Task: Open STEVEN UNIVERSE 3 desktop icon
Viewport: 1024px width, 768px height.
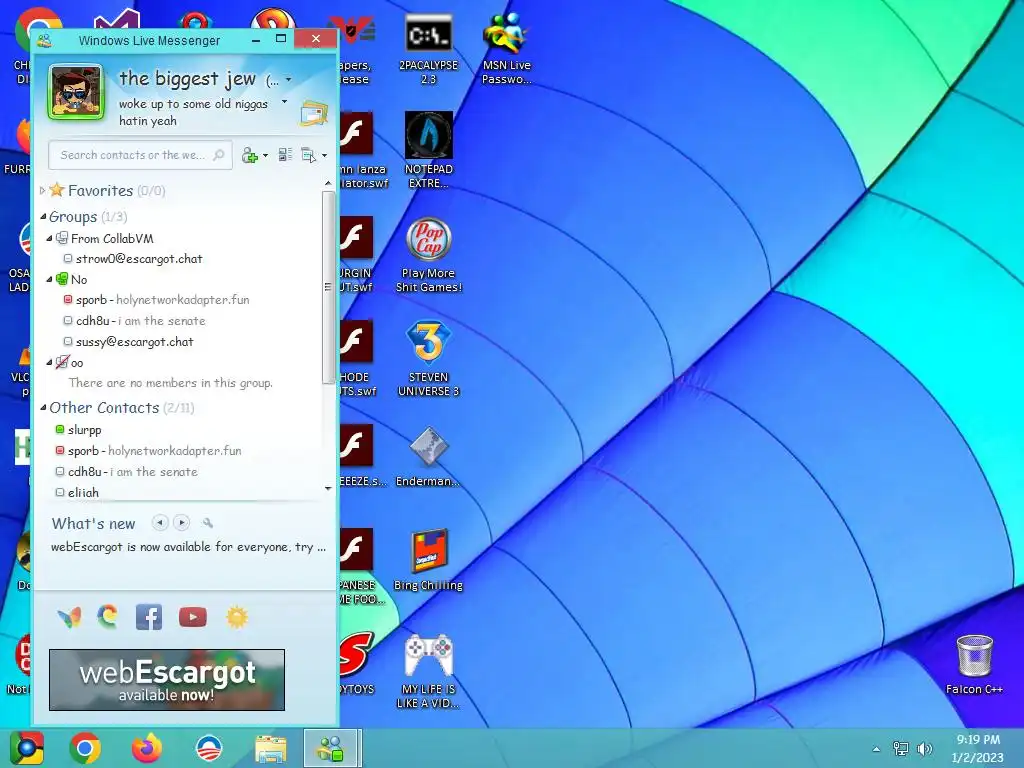Action: point(428,359)
